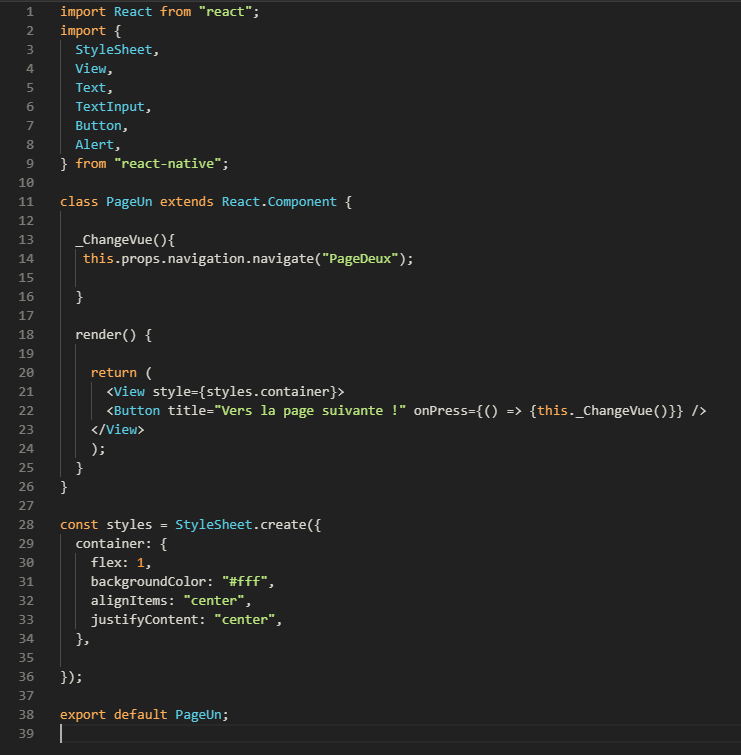This screenshot has height=755, width=741.
Task: Click line number 38 in the gutter
Action: pos(26,715)
